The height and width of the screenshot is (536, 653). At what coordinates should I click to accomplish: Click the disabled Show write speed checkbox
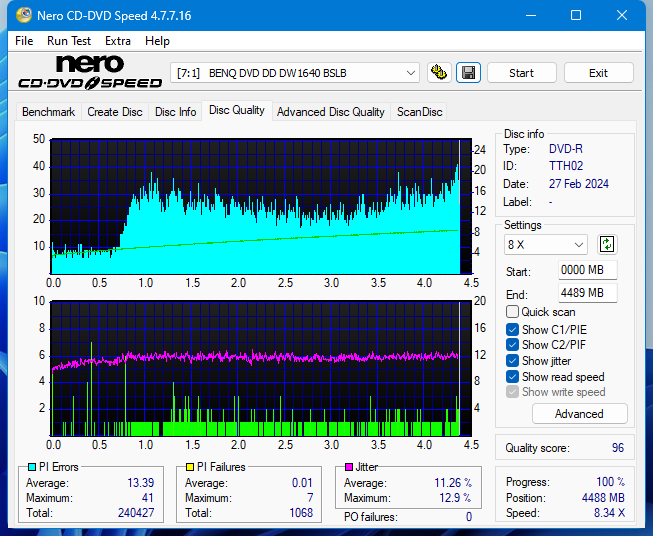512,392
